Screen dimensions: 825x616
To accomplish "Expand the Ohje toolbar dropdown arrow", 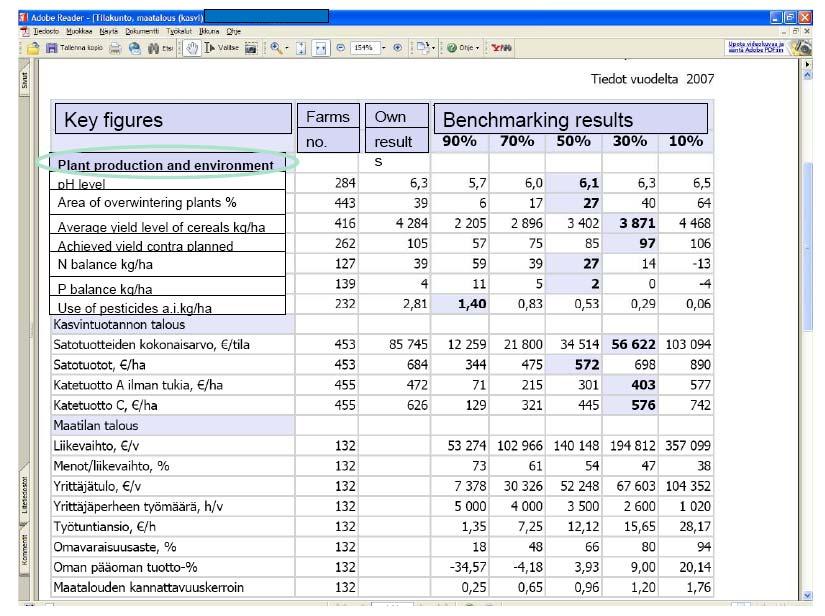I will (477, 48).
